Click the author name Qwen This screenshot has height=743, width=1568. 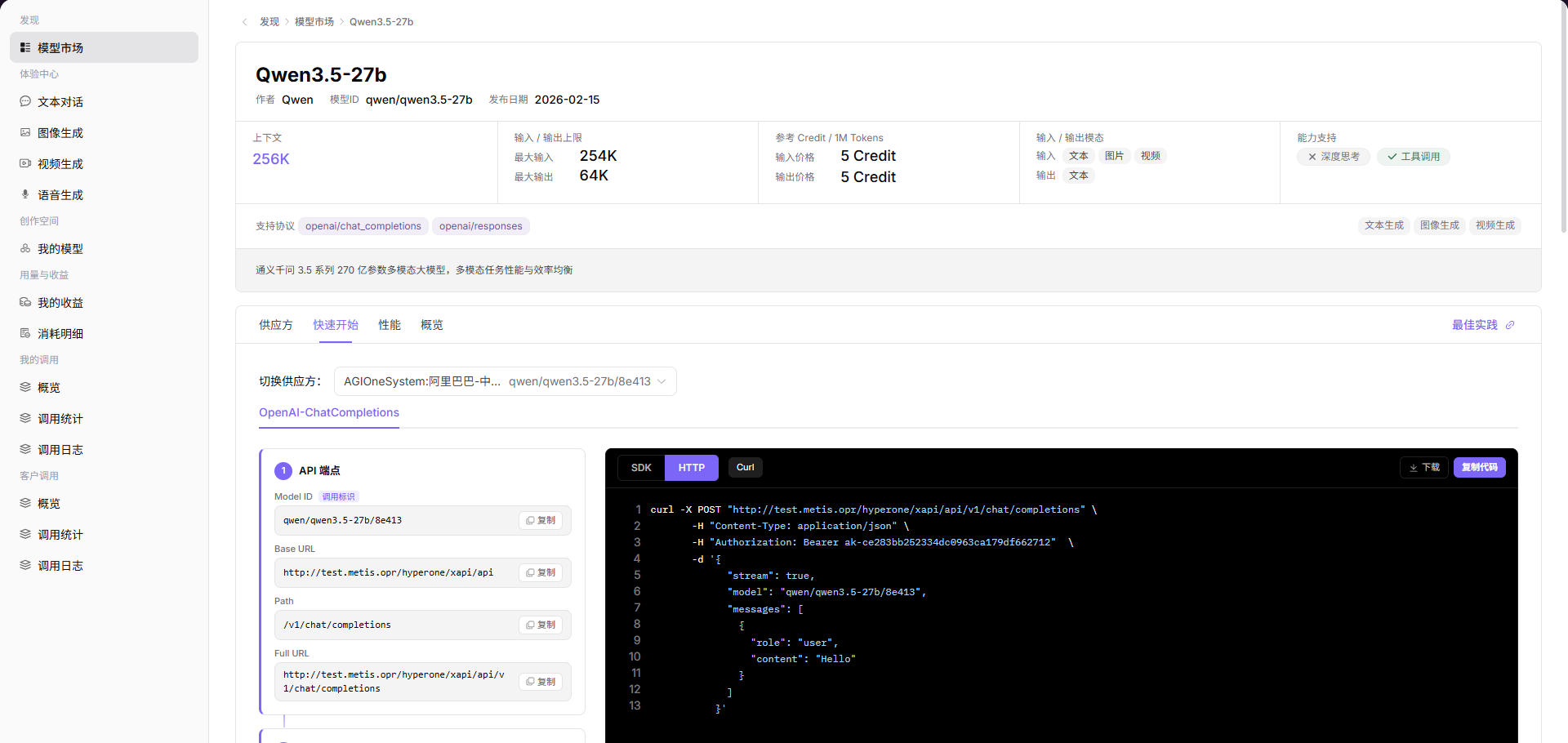[x=297, y=100]
